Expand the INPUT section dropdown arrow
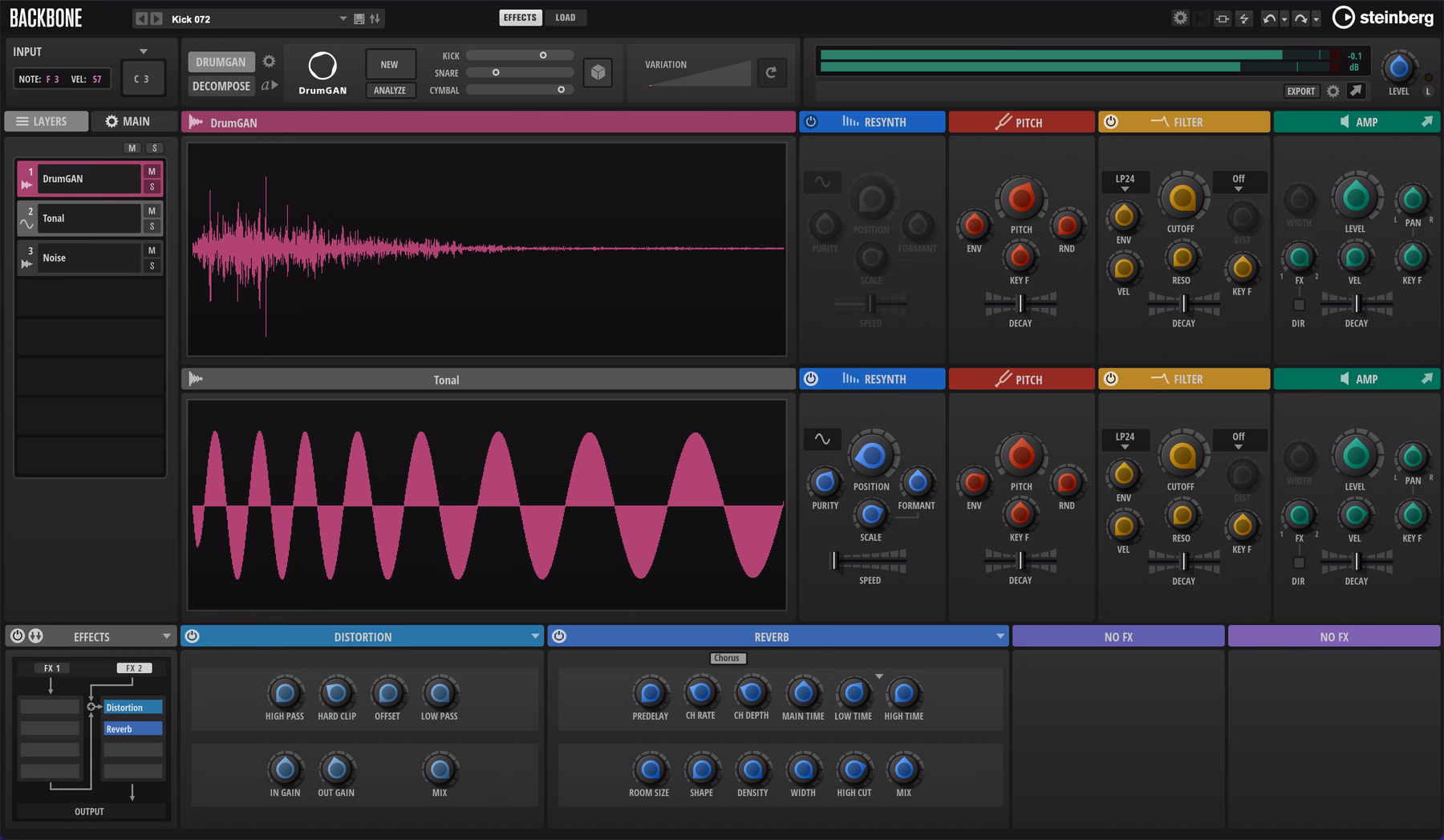1444x840 pixels. click(x=144, y=51)
